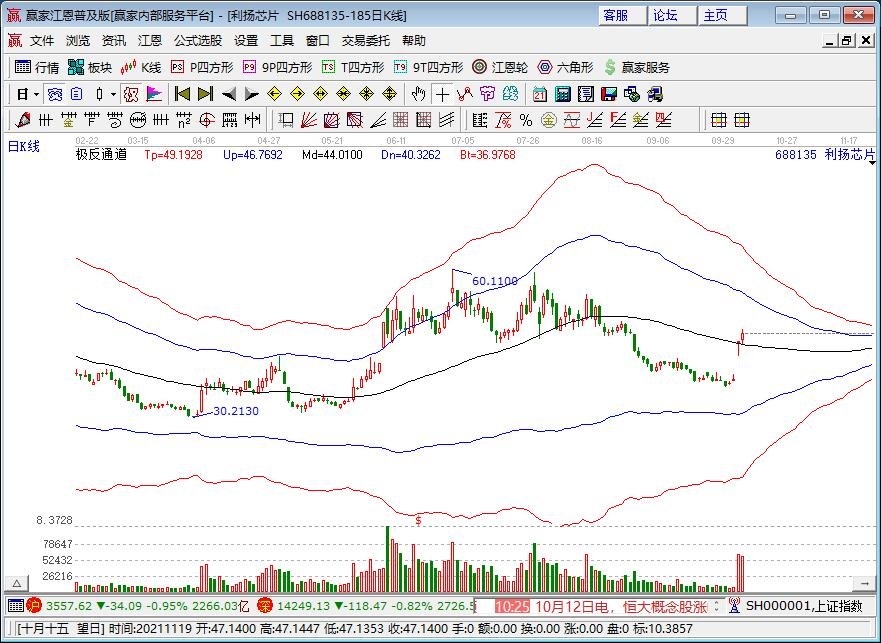Viewport: 881px width, 643px height.
Task: Step chart left with black left arrow
Action: [x=229, y=94]
